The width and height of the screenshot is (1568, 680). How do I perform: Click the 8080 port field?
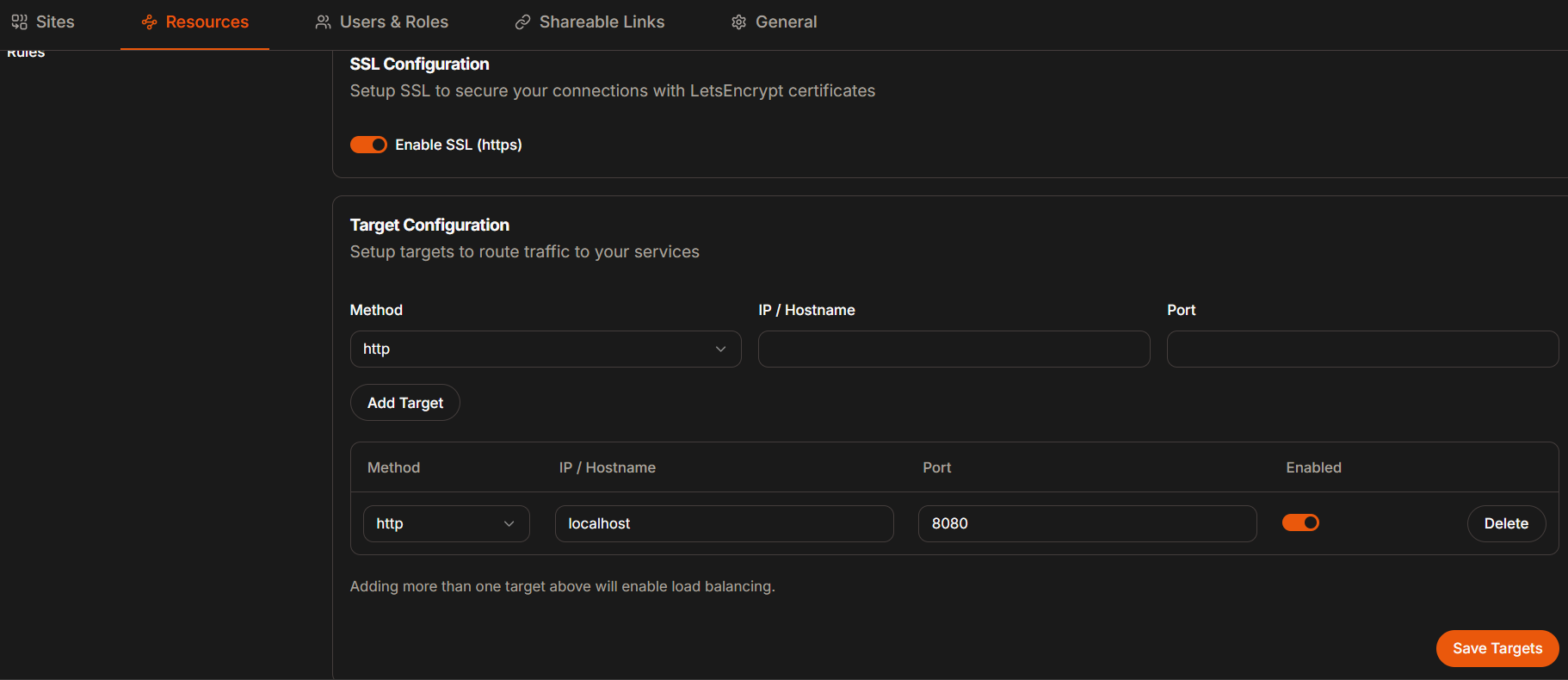point(1087,523)
